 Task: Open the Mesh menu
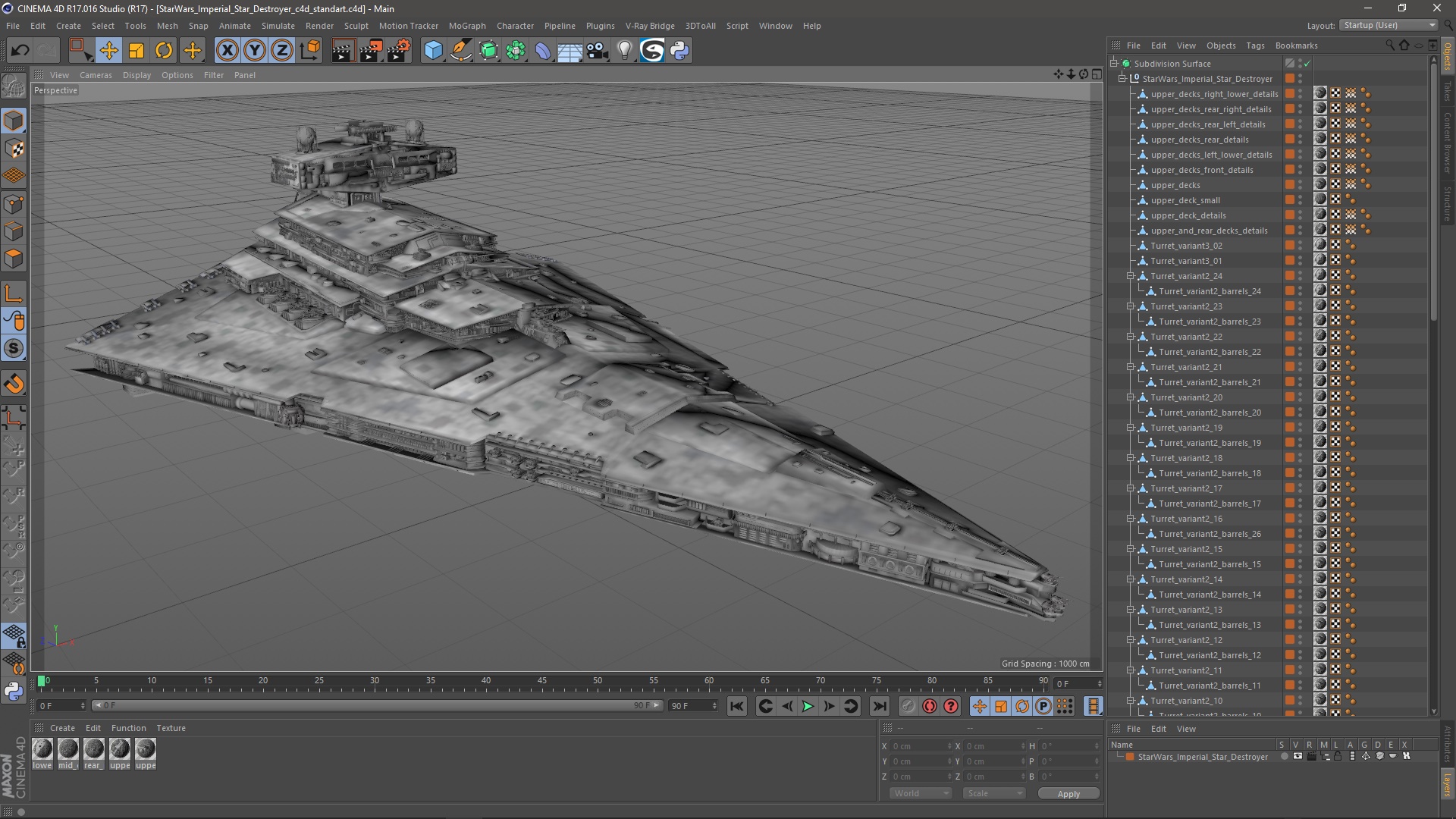167,26
